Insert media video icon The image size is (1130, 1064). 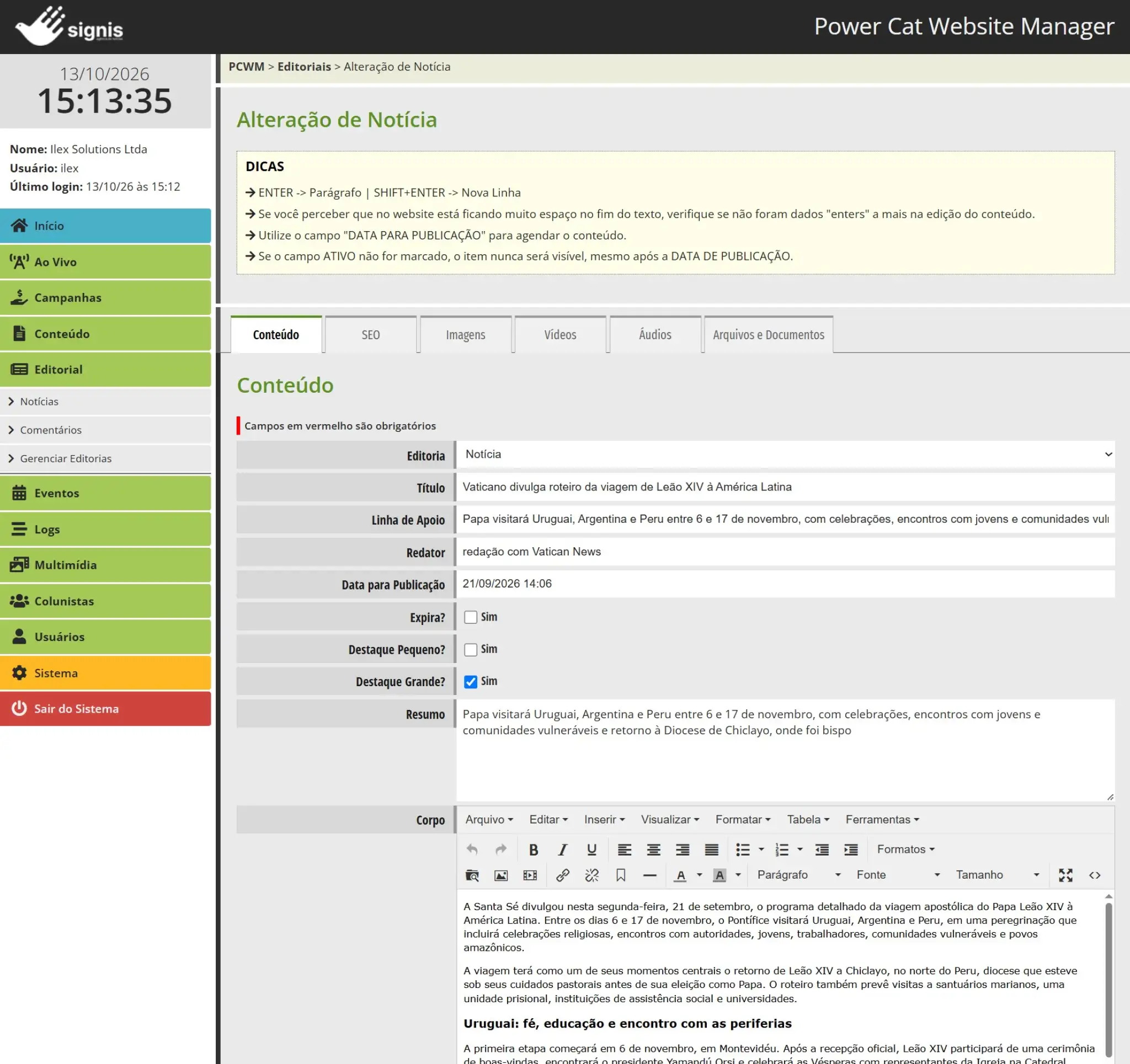(x=530, y=875)
